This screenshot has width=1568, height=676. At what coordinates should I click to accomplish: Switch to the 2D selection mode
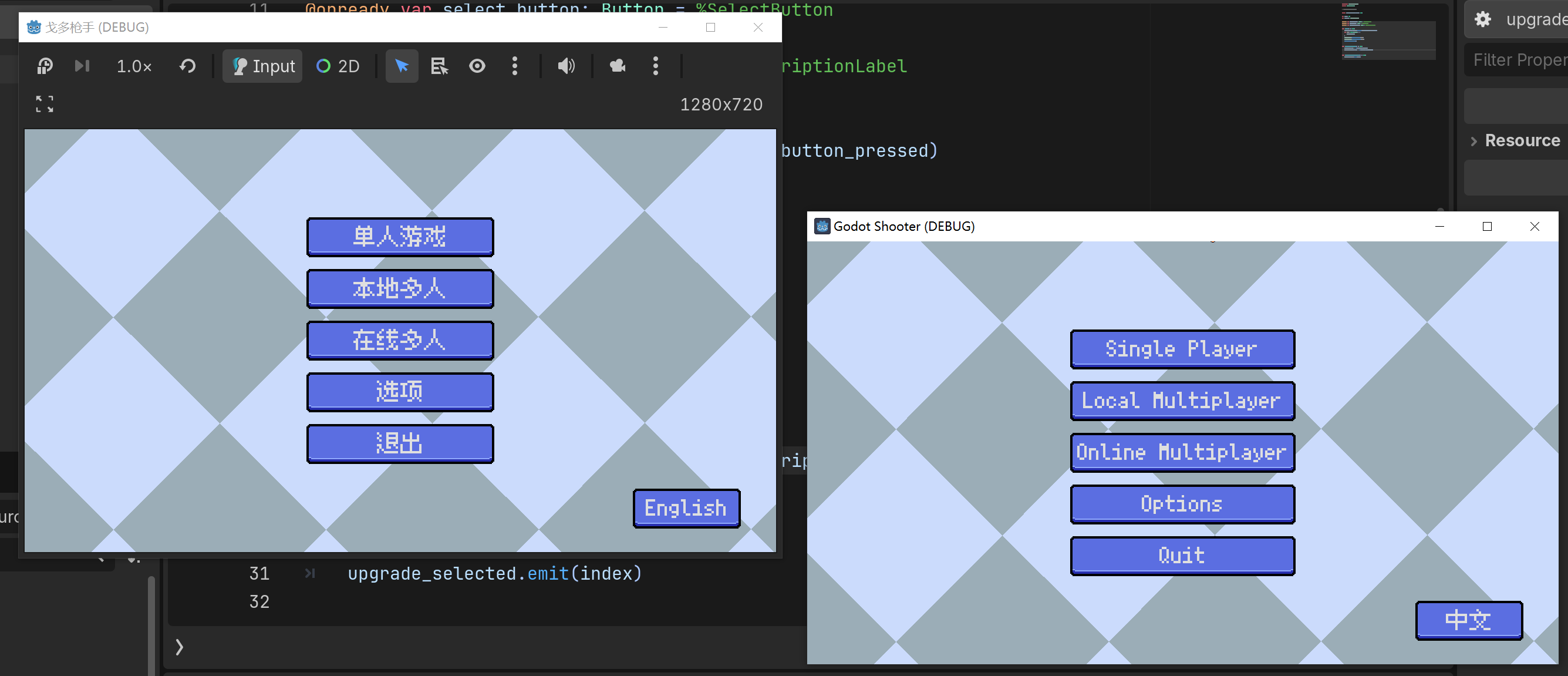(x=339, y=66)
